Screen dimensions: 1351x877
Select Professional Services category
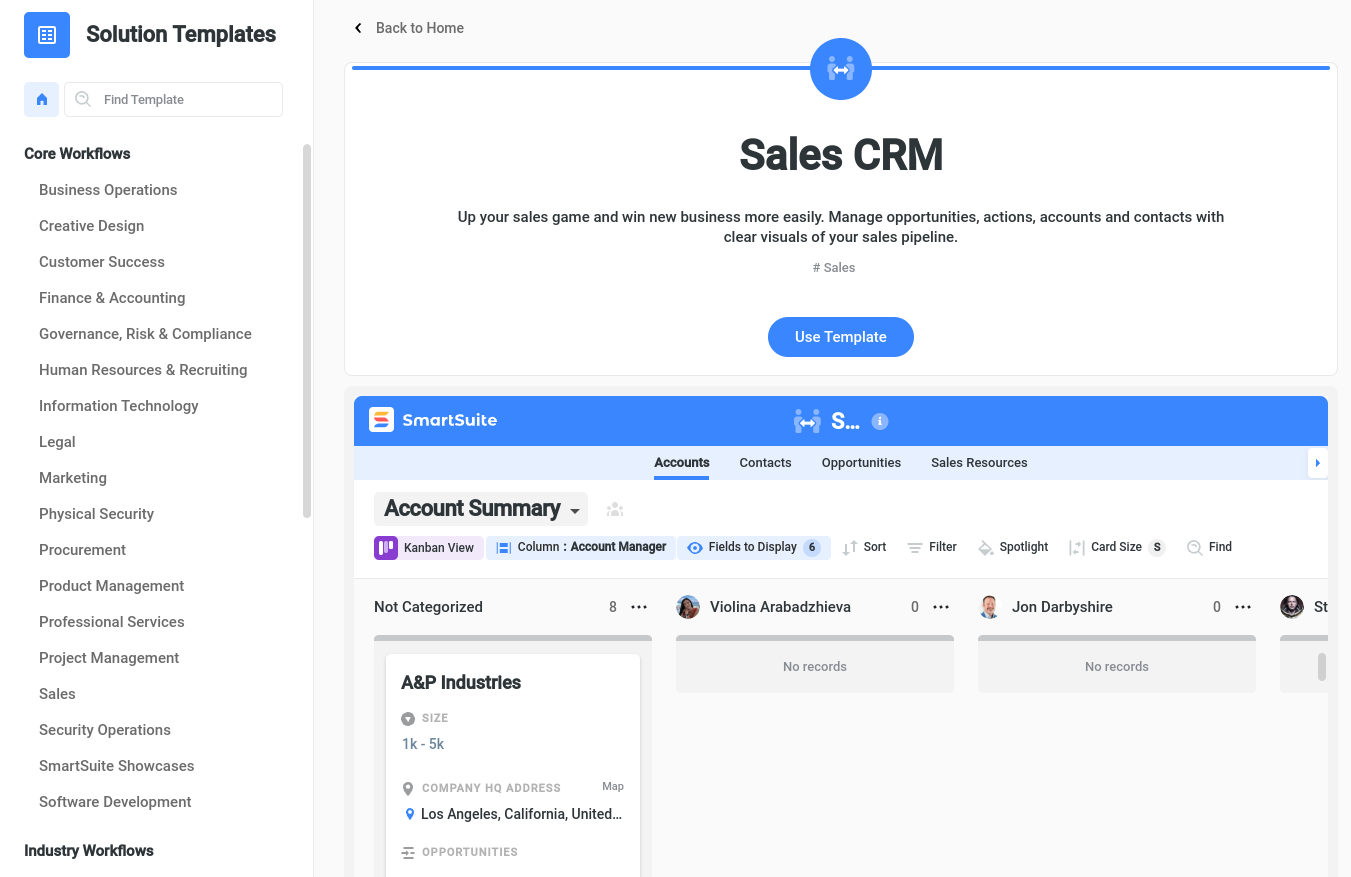coord(112,622)
